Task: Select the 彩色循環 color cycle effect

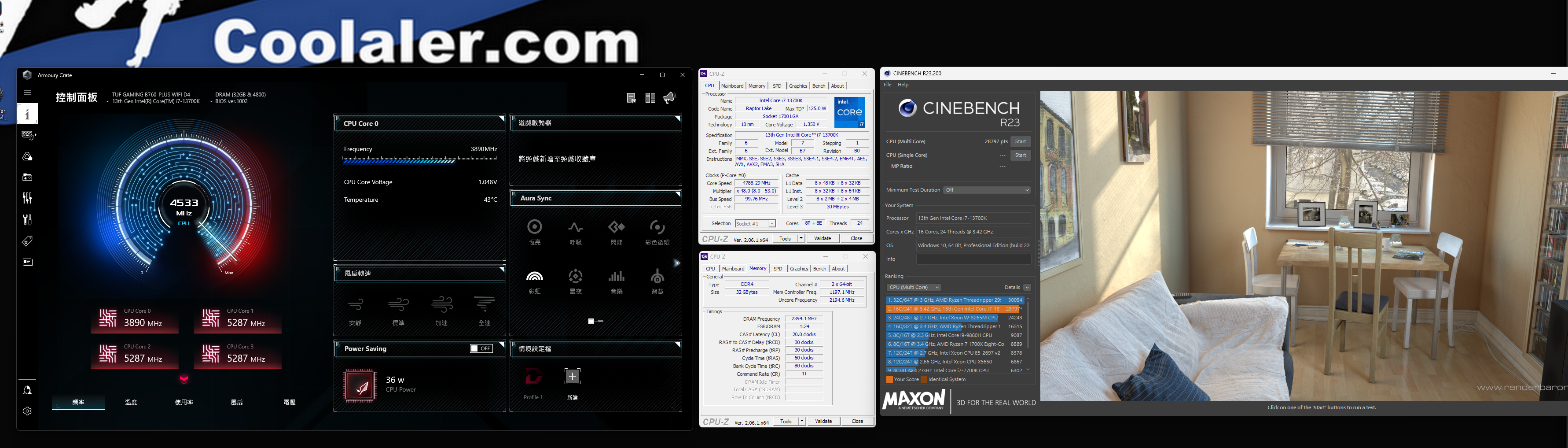Action: click(657, 232)
